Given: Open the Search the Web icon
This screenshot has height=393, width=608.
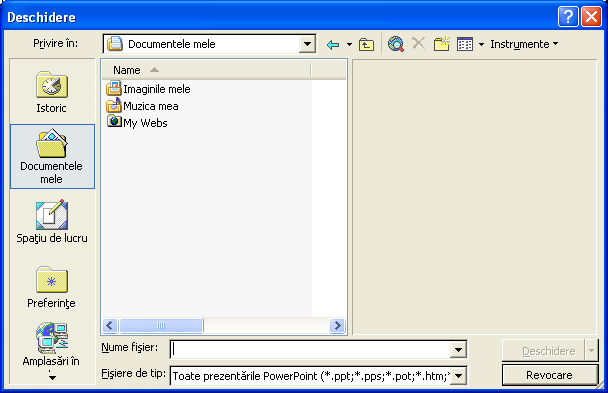Looking at the screenshot, I should click(x=396, y=44).
